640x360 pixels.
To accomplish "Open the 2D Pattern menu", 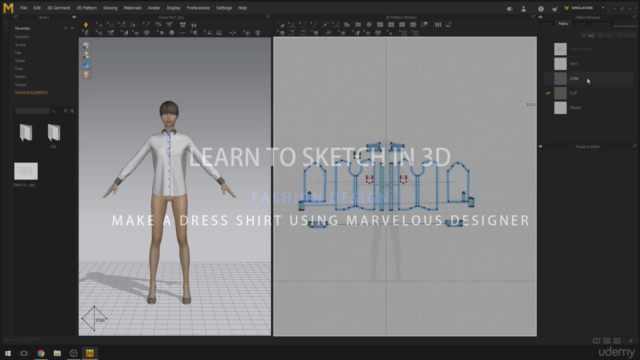I will pos(87,8).
